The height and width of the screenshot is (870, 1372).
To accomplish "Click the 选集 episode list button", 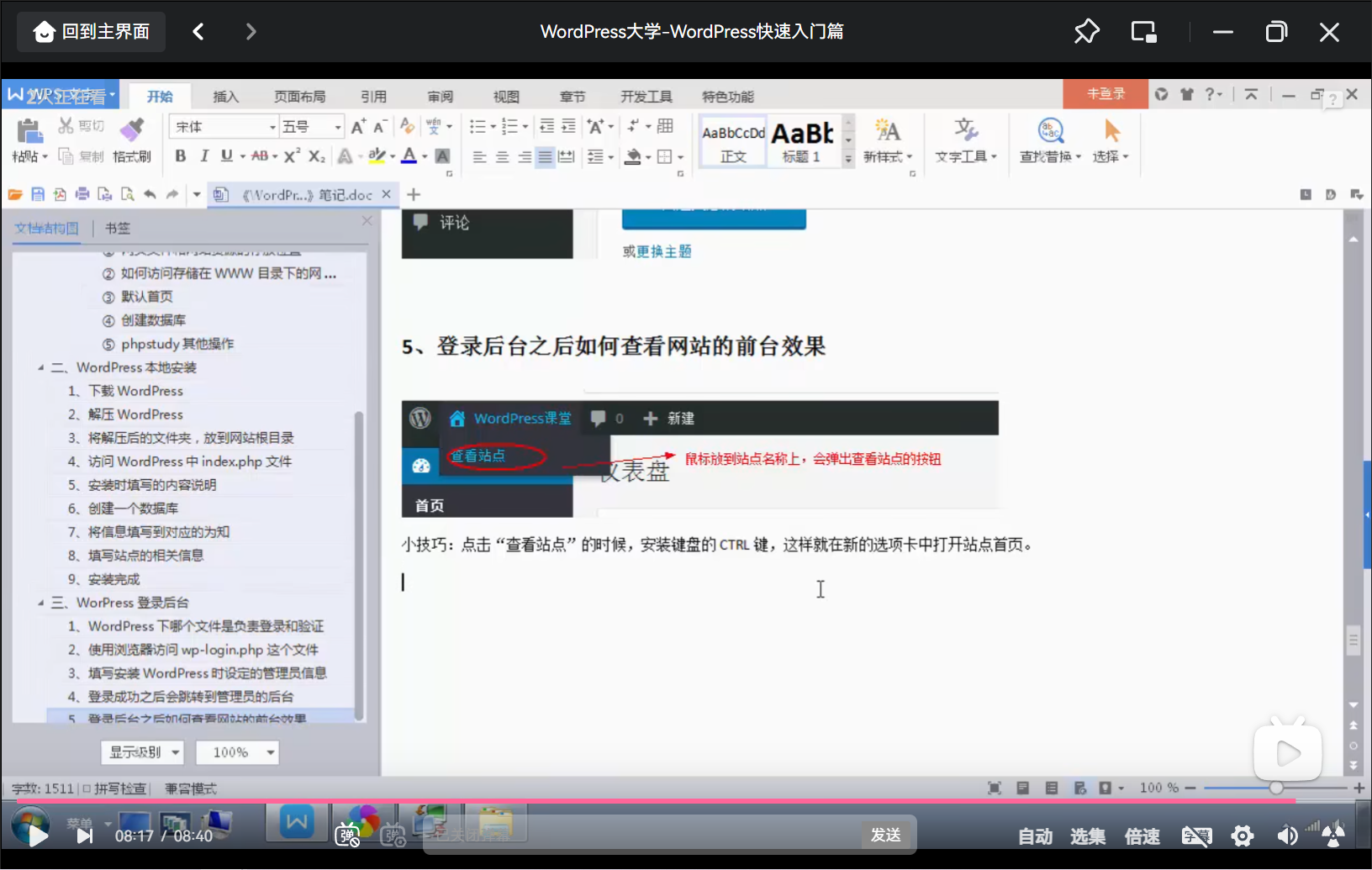I will pos(1088,836).
